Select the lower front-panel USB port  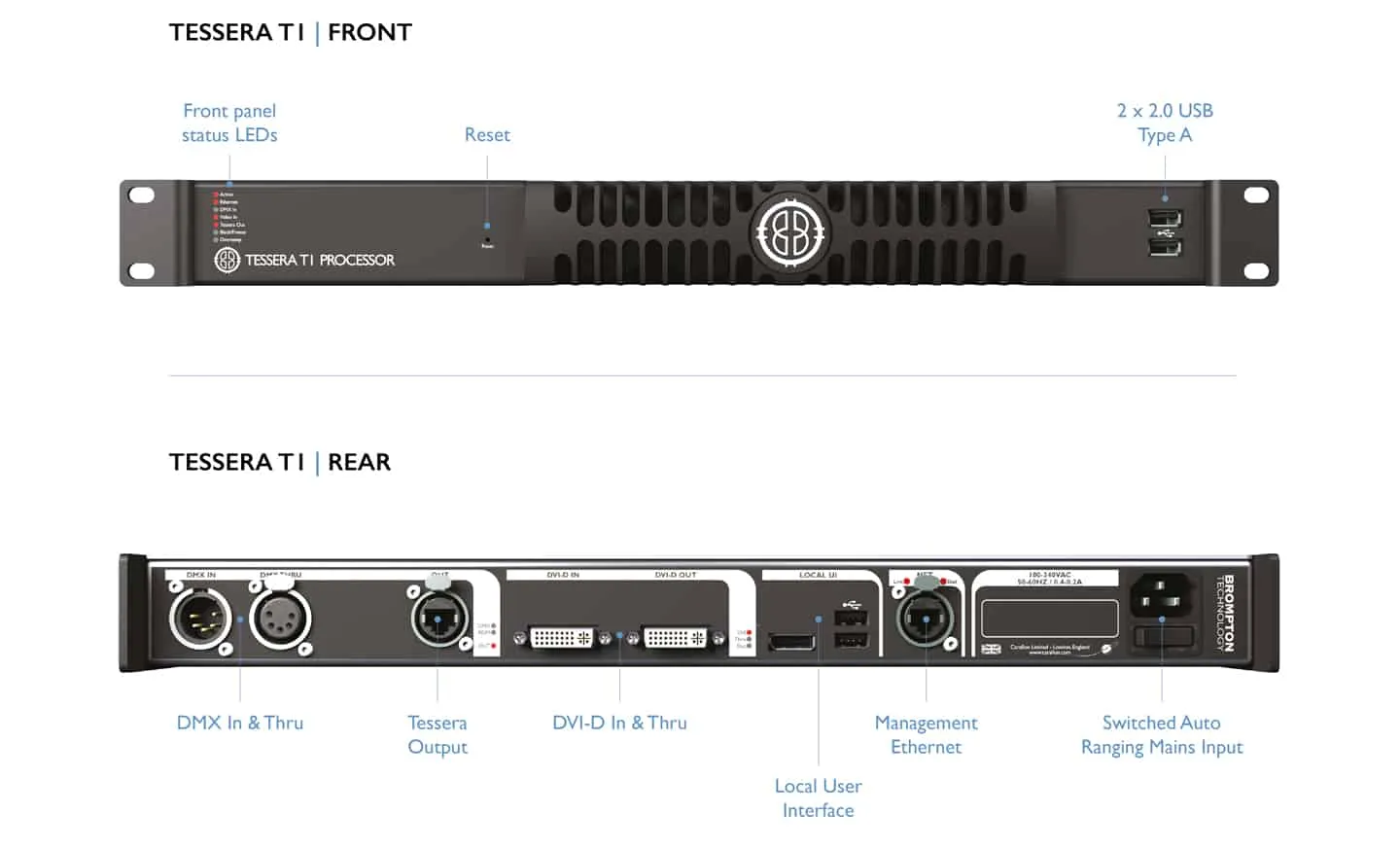pyautogui.click(x=1165, y=247)
